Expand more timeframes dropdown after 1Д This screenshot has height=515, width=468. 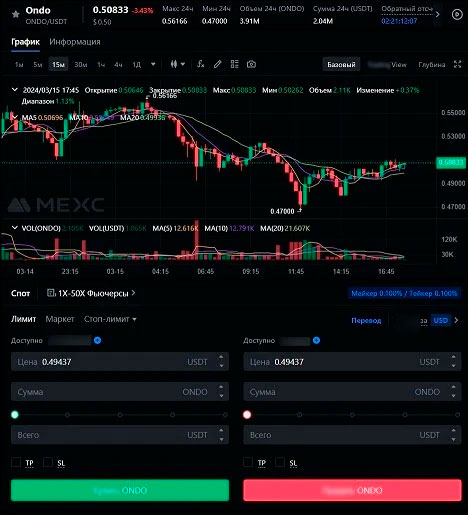(153, 64)
